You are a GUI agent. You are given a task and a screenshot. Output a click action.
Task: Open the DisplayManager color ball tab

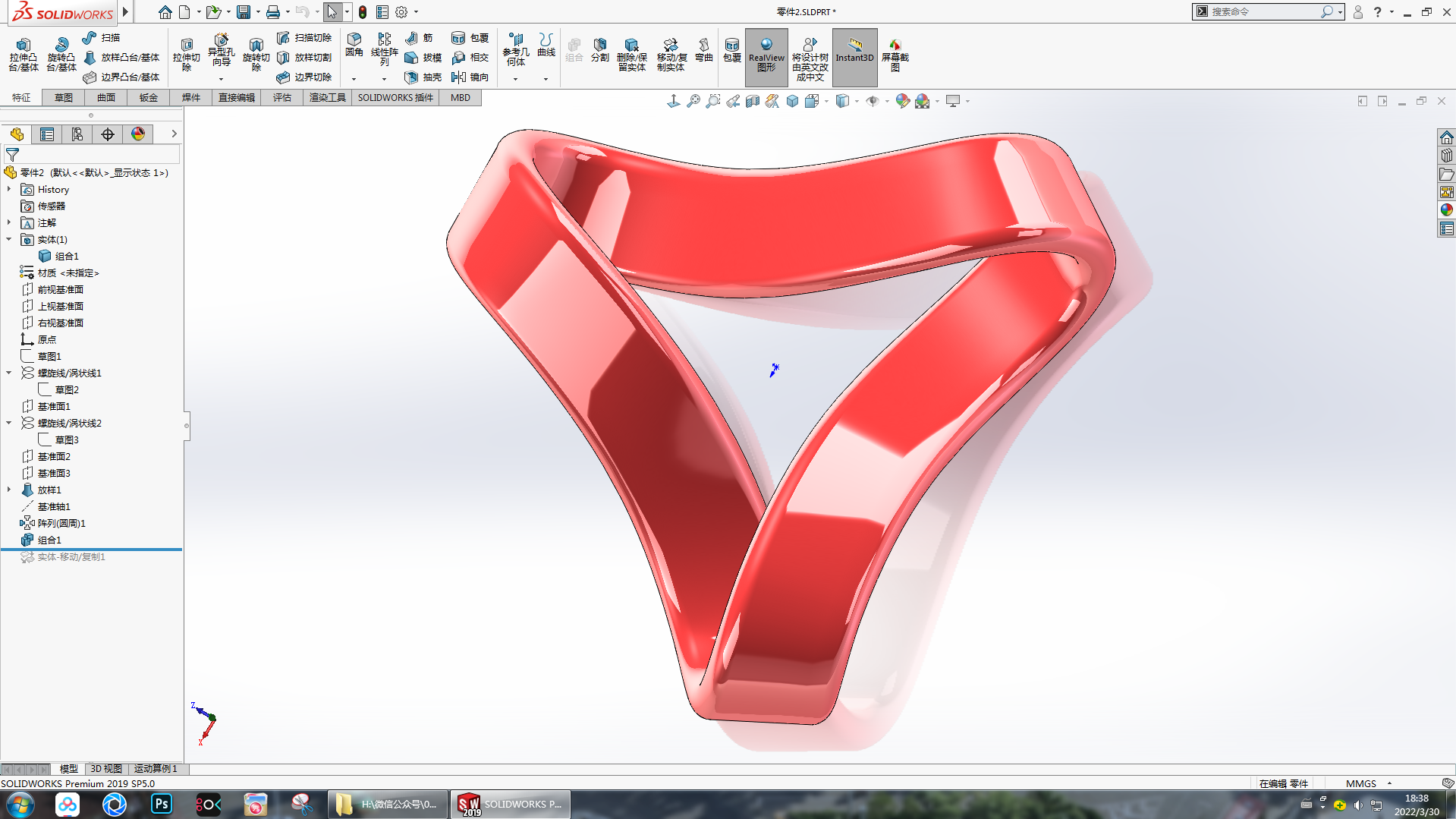click(x=138, y=134)
